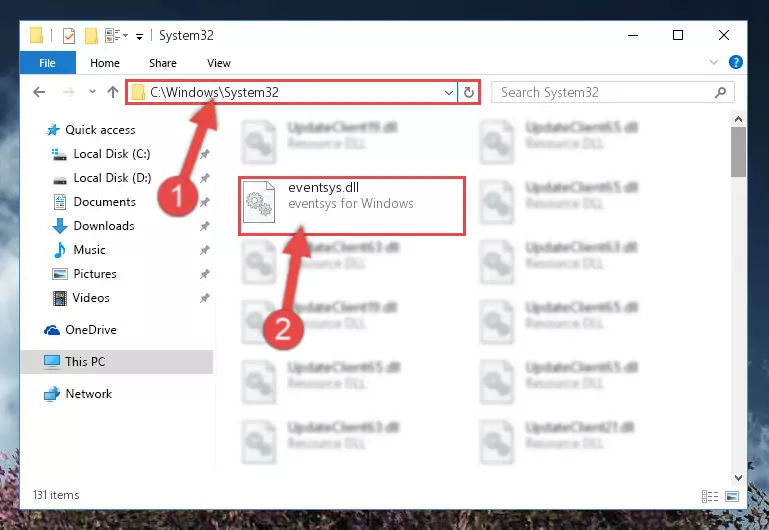
Task: Click the vertical scrollbar thumb
Action: (738, 152)
